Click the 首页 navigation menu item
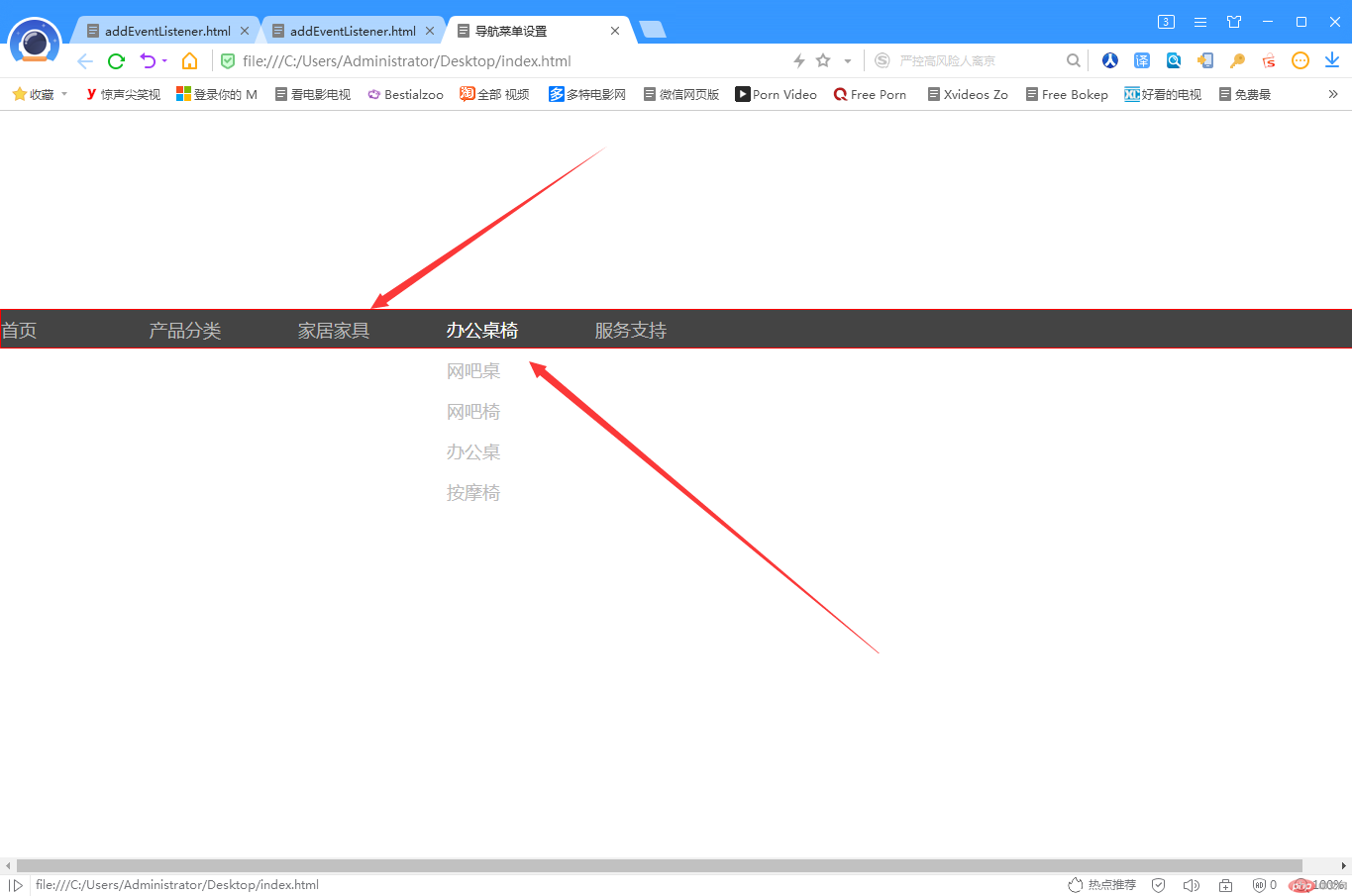1352x896 pixels. 19,330
